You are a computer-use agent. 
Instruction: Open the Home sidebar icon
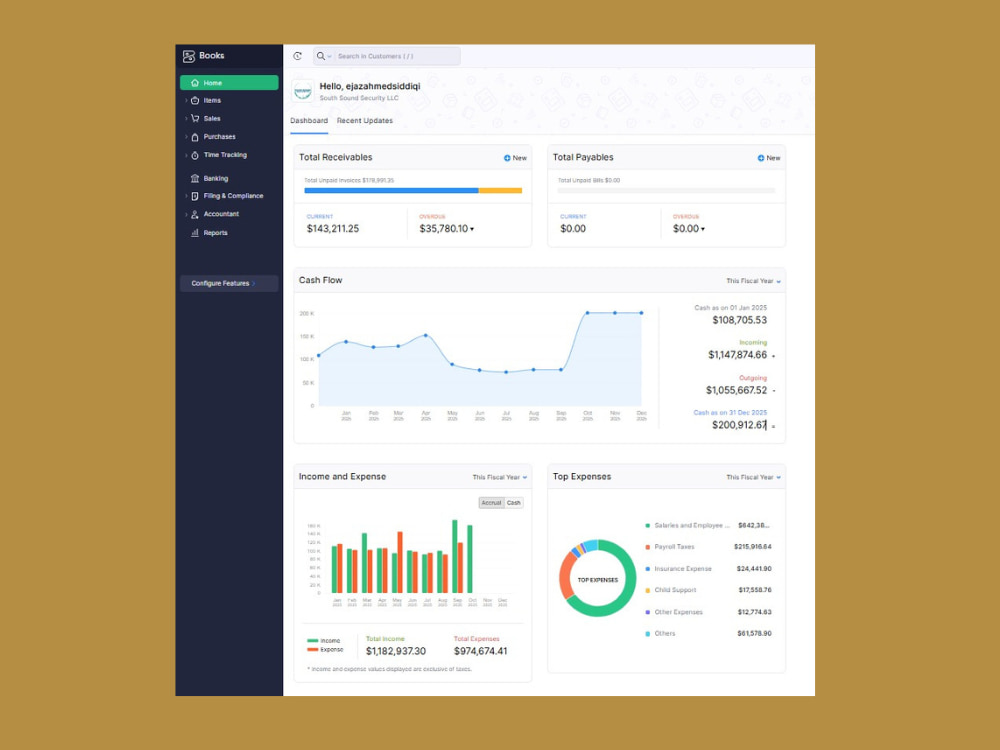tap(195, 83)
